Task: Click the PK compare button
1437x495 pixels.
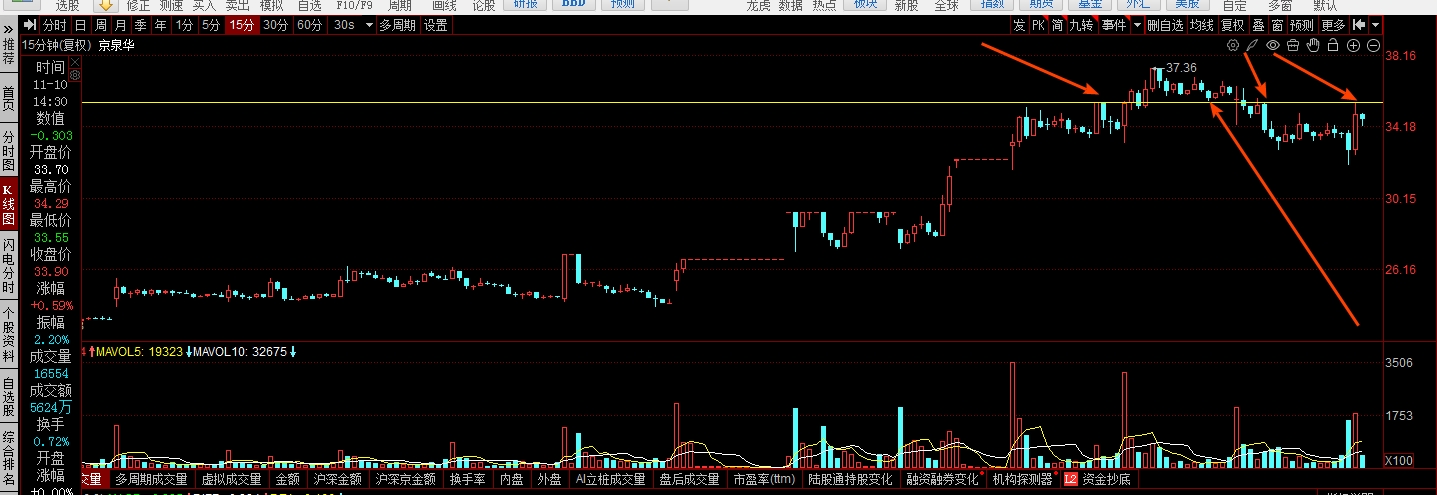Action: tap(1038, 25)
